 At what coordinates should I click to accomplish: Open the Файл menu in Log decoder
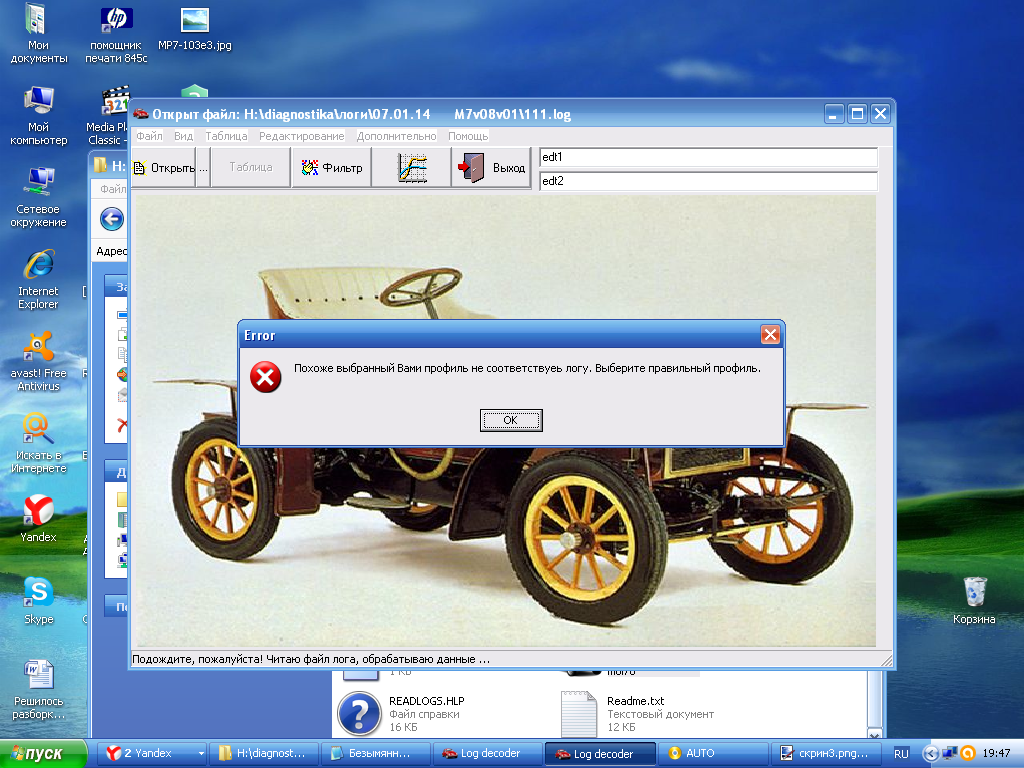[x=149, y=136]
